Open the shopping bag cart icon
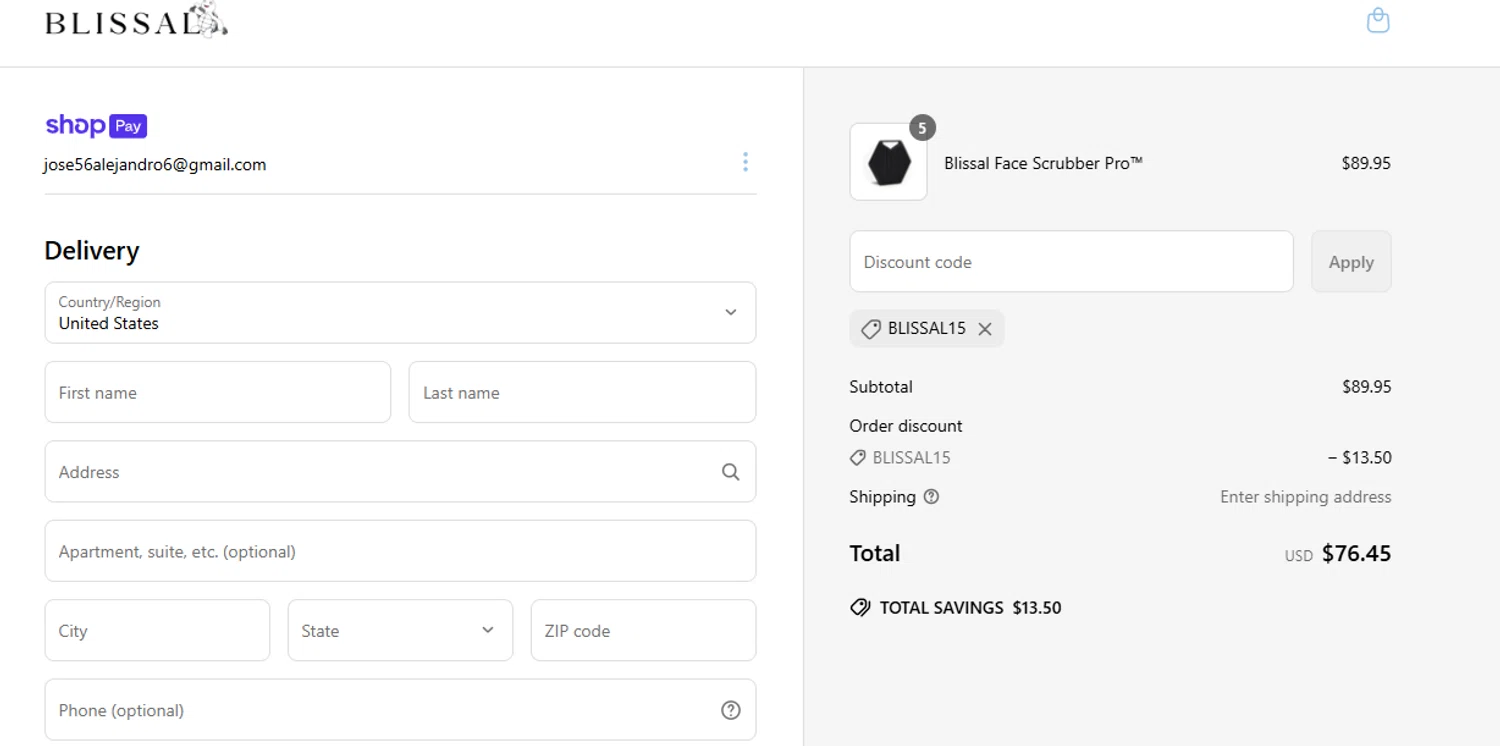1500x746 pixels. [x=1378, y=20]
